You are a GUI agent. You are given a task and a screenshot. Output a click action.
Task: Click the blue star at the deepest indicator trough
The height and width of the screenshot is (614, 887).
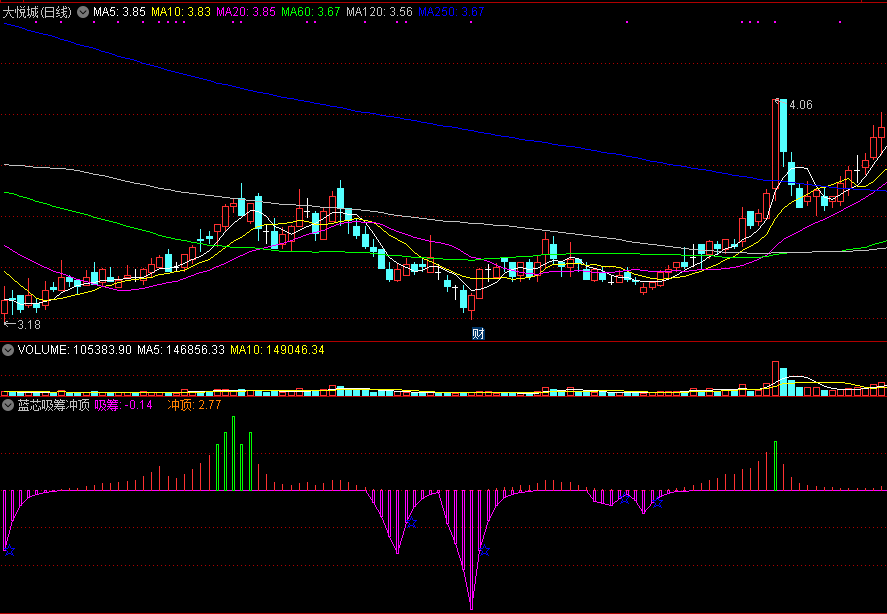coord(484,549)
